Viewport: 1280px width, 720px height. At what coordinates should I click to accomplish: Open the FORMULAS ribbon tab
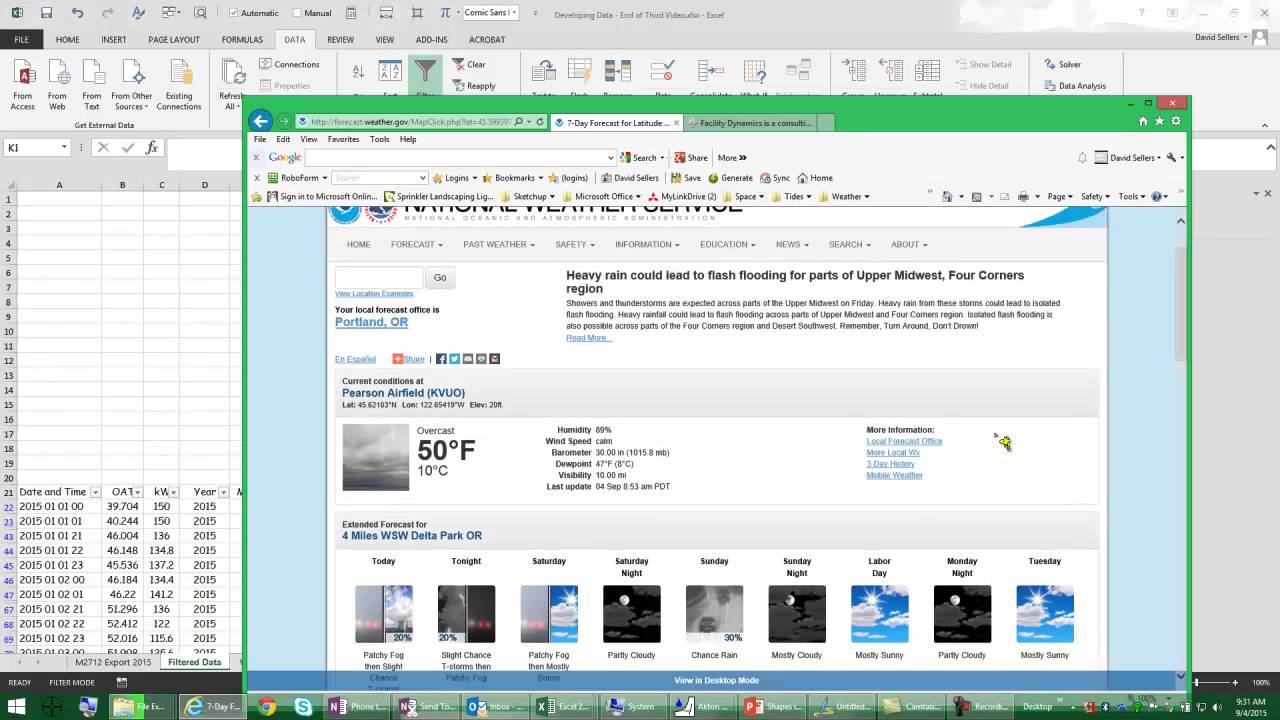(242, 40)
